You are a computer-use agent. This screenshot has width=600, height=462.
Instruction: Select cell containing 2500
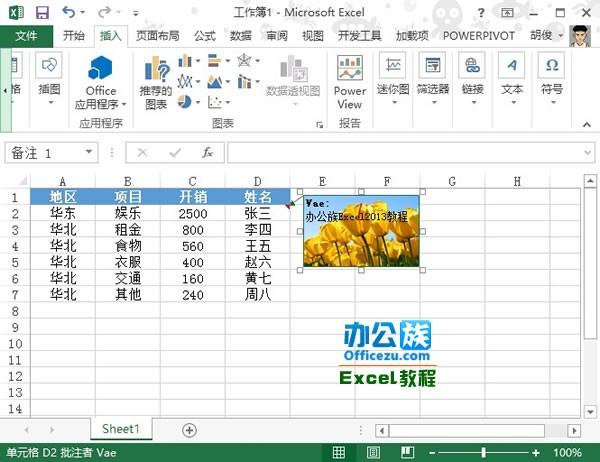pos(193,213)
